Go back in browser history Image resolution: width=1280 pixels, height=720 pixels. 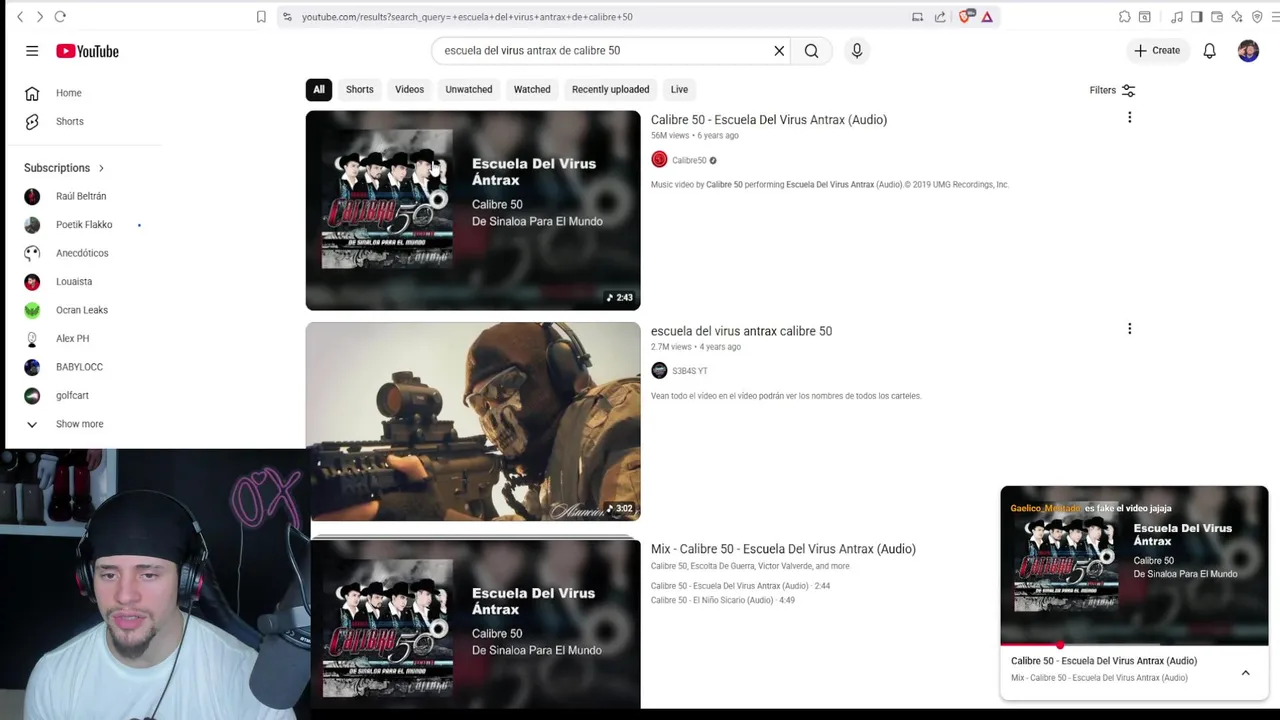(20, 17)
